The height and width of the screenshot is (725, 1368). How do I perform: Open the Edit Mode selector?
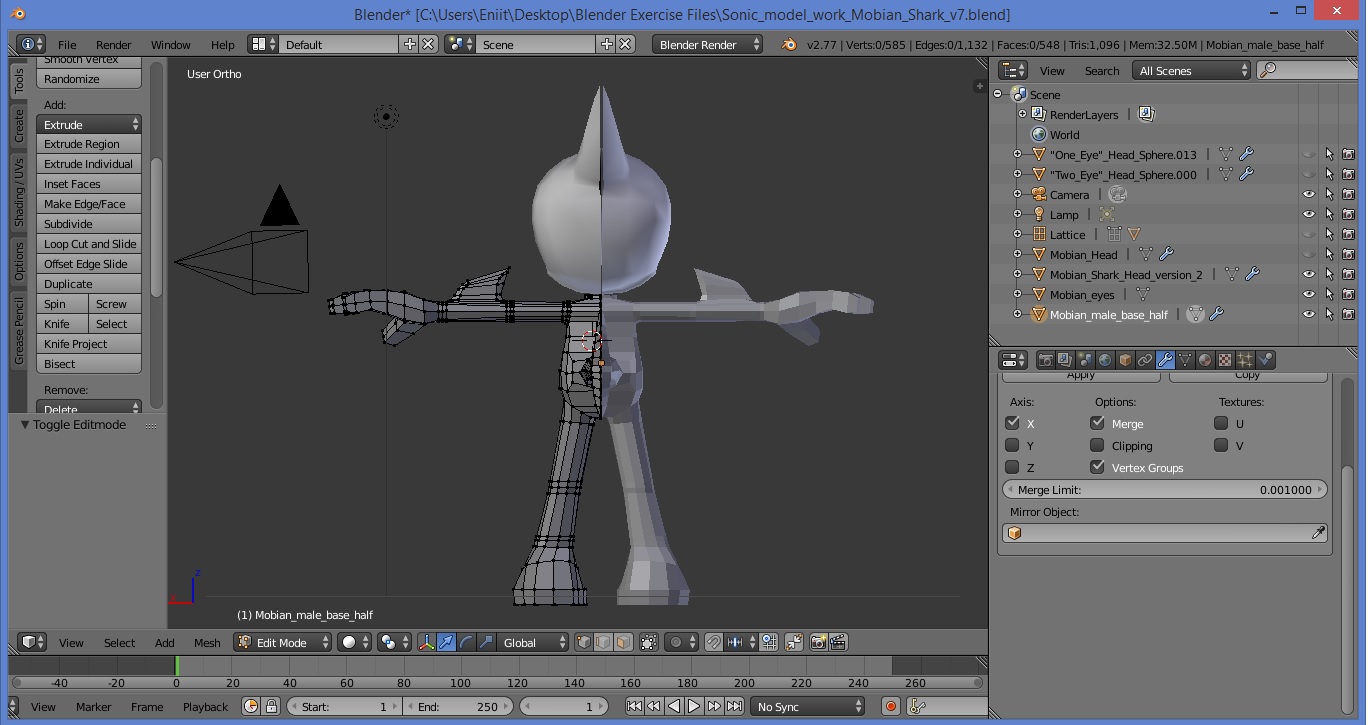click(281, 643)
